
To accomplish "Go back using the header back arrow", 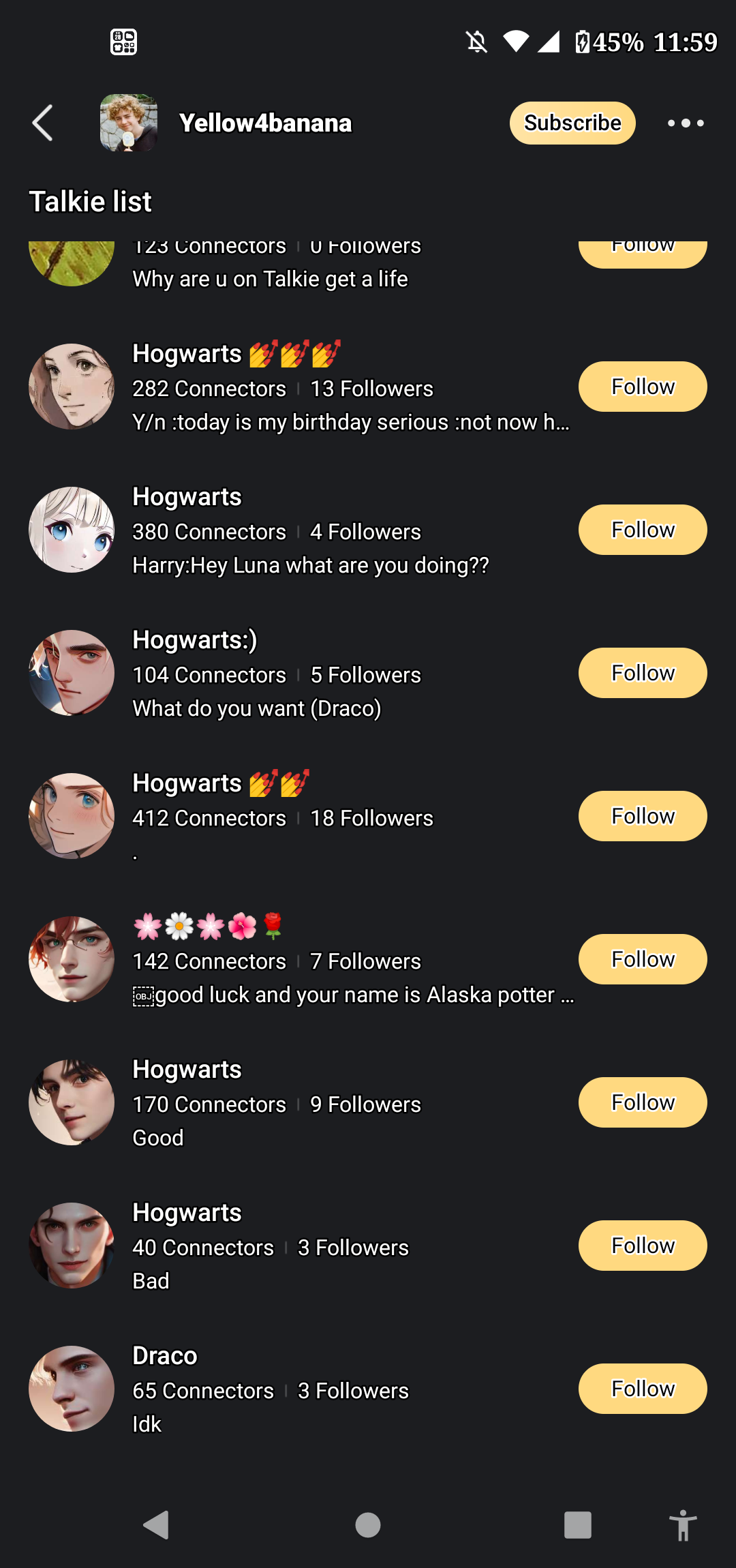I will (x=42, y=123).
